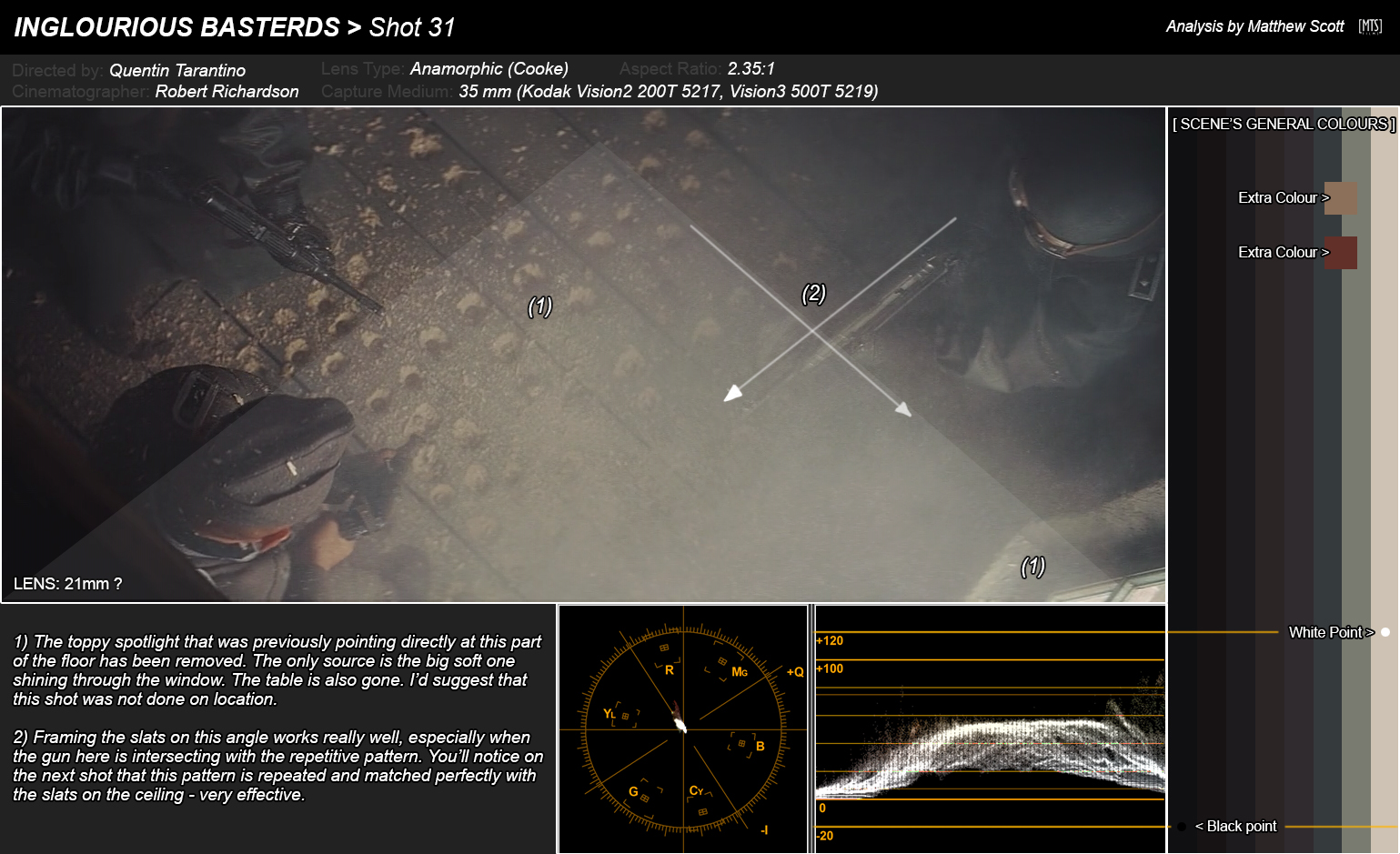
Task: Click the director name 'Quentin Tarantino'
Action: click(x=177, y=70)
